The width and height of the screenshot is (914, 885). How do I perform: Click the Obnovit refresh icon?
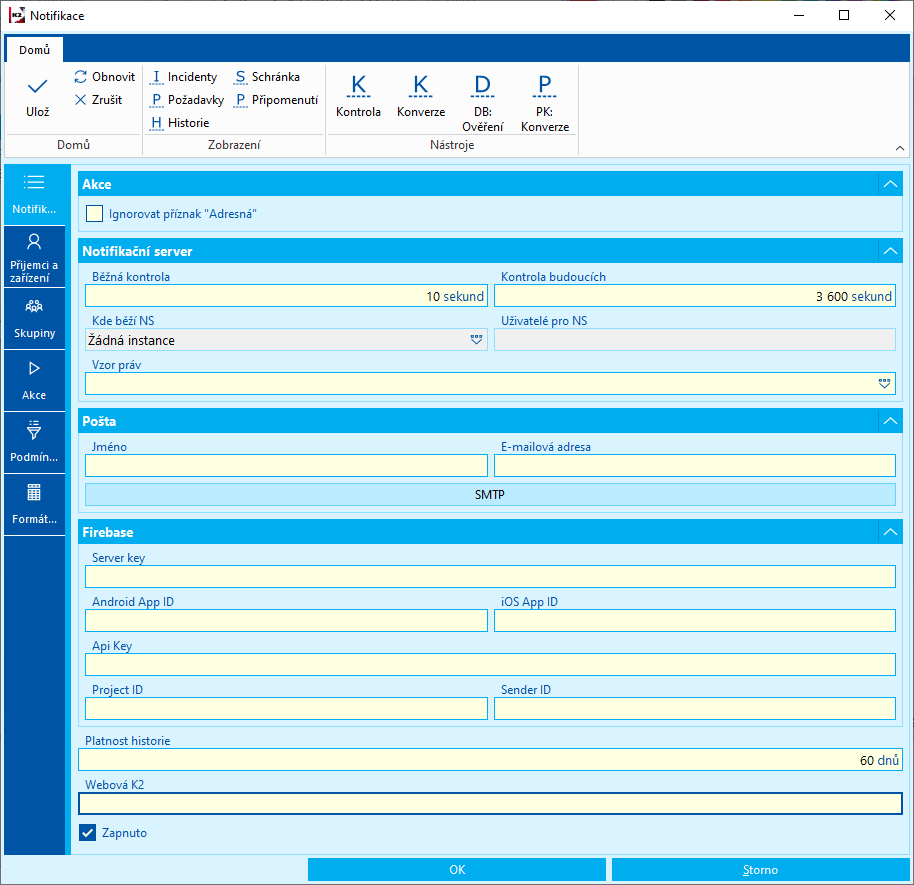click(81, 77)
